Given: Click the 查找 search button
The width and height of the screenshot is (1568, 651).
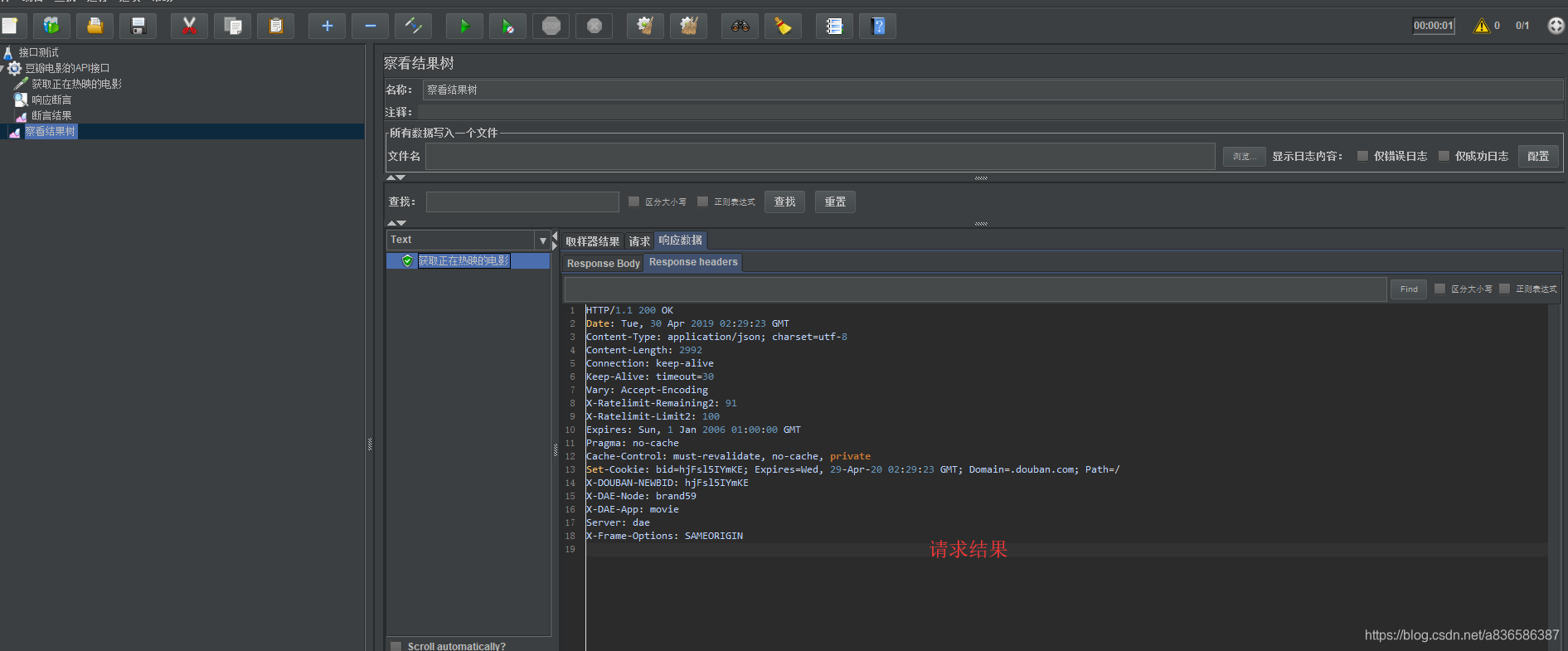Looking at the screenshot, I should (784, 202).
